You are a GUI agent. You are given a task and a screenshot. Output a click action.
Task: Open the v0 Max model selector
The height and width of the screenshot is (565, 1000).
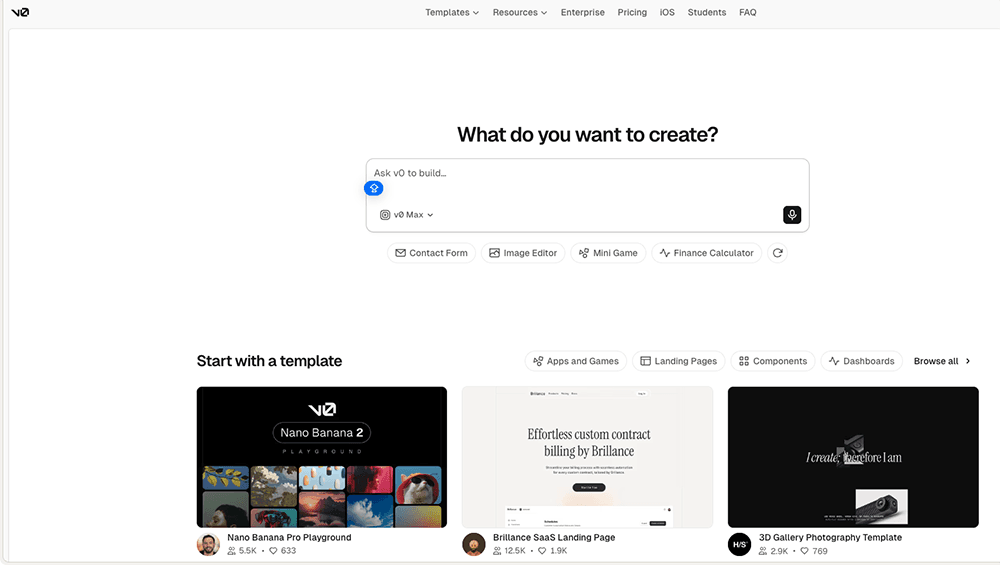tap(407, 215)
